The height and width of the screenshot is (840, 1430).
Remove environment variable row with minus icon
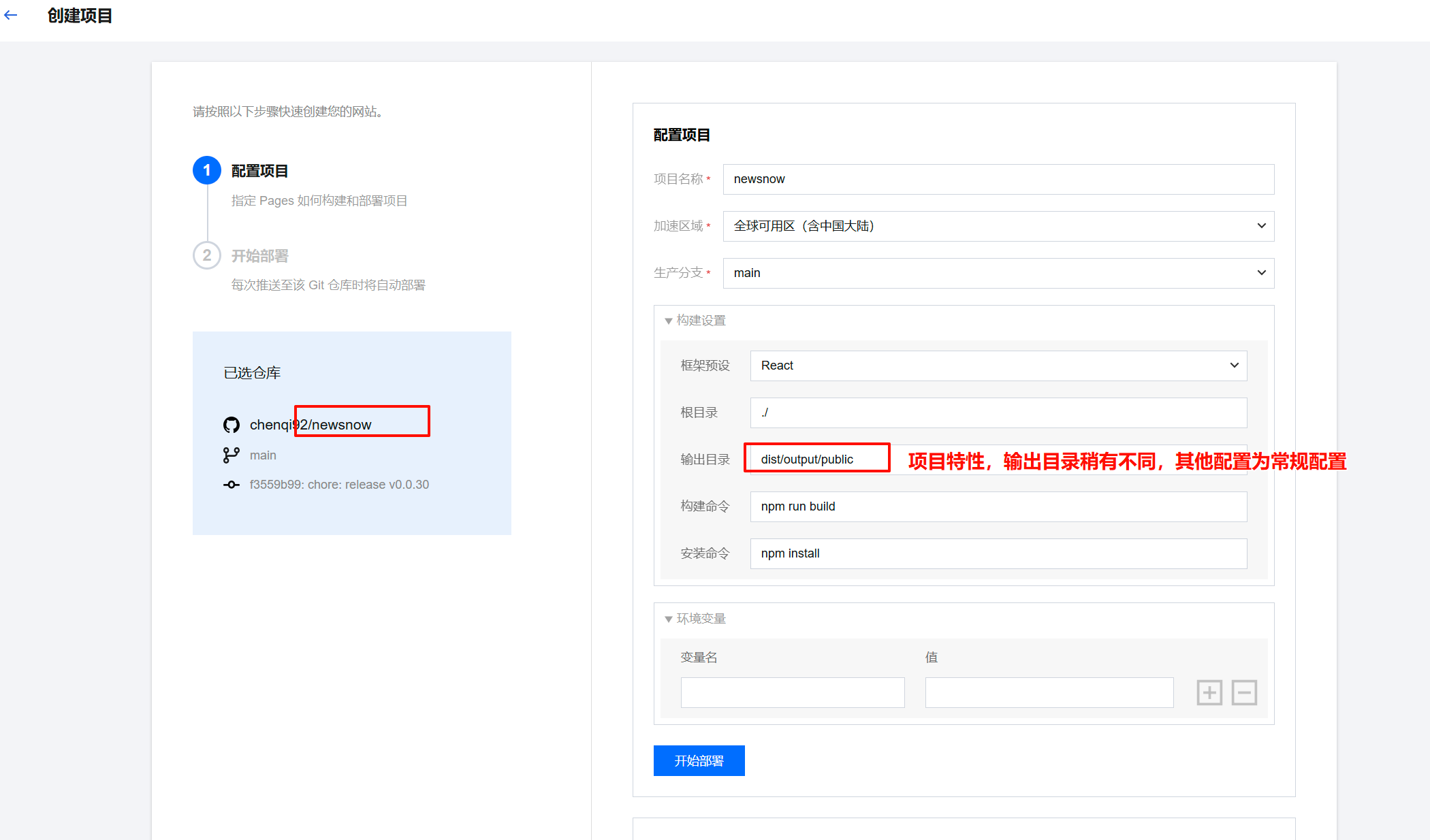(x=1244, y=693)
